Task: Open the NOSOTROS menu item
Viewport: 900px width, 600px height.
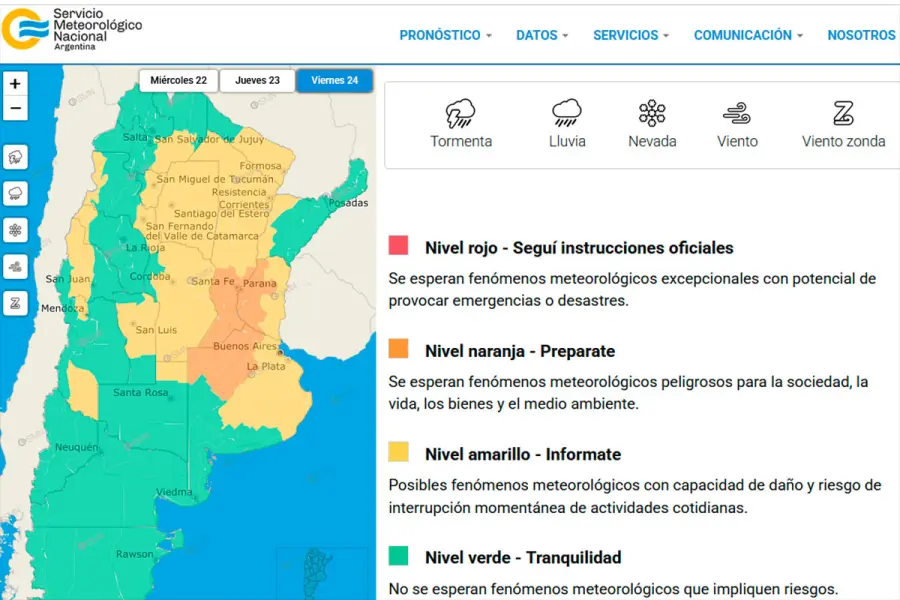Action: 861,35
